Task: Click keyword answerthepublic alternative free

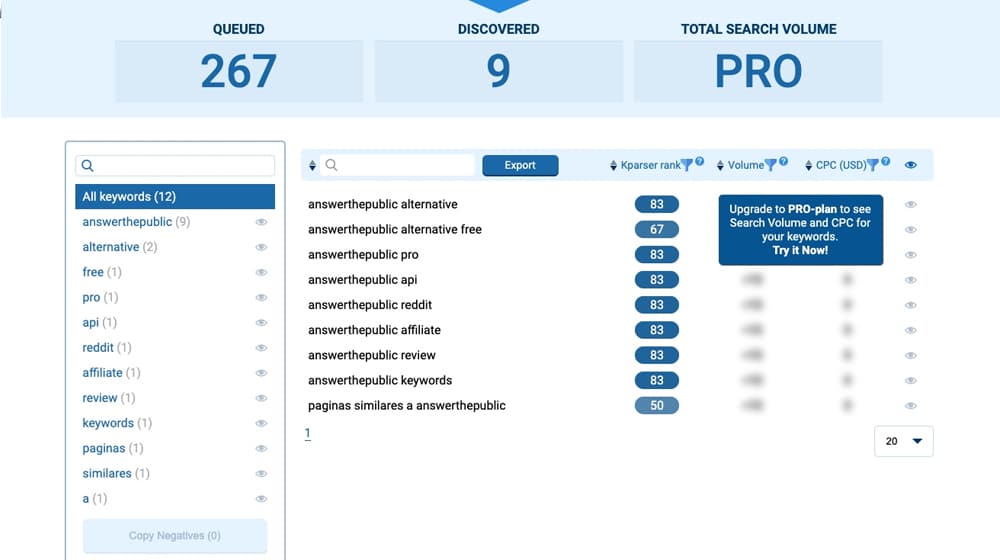Action: pos(395,230)
